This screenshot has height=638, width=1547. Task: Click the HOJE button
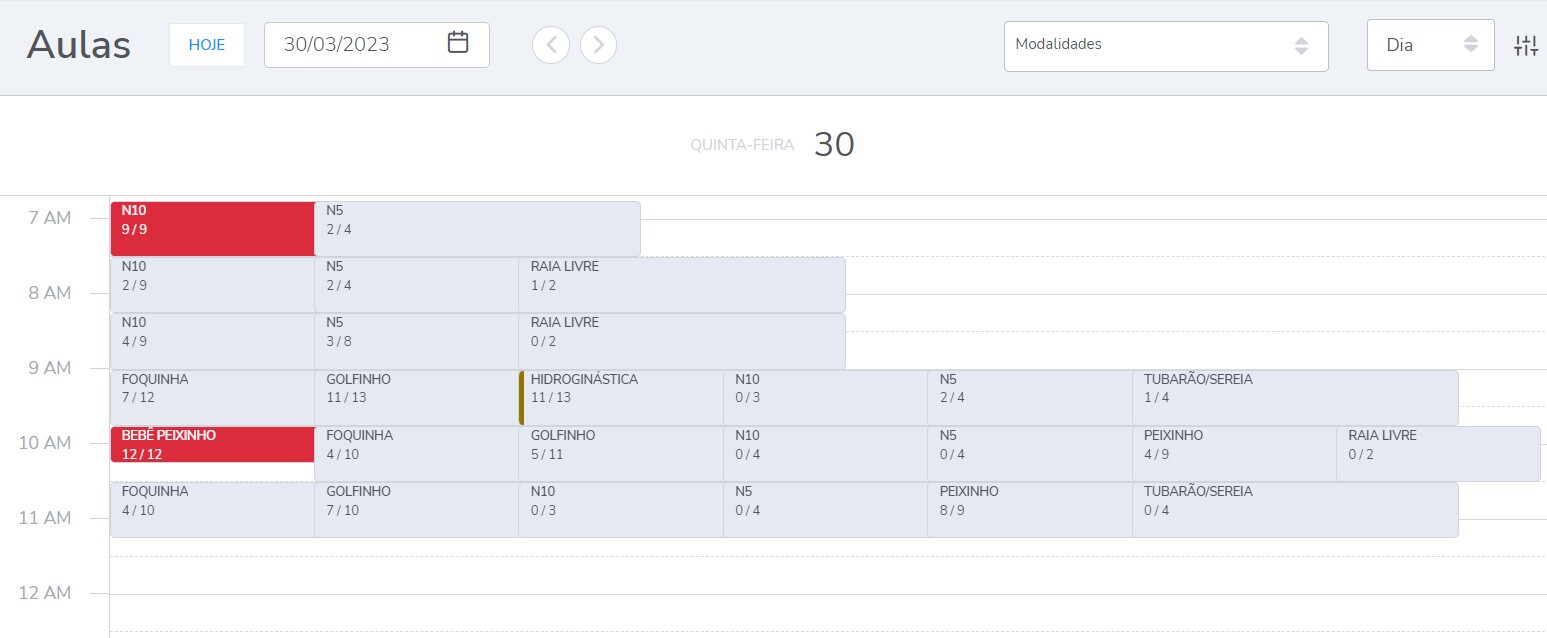207,45
